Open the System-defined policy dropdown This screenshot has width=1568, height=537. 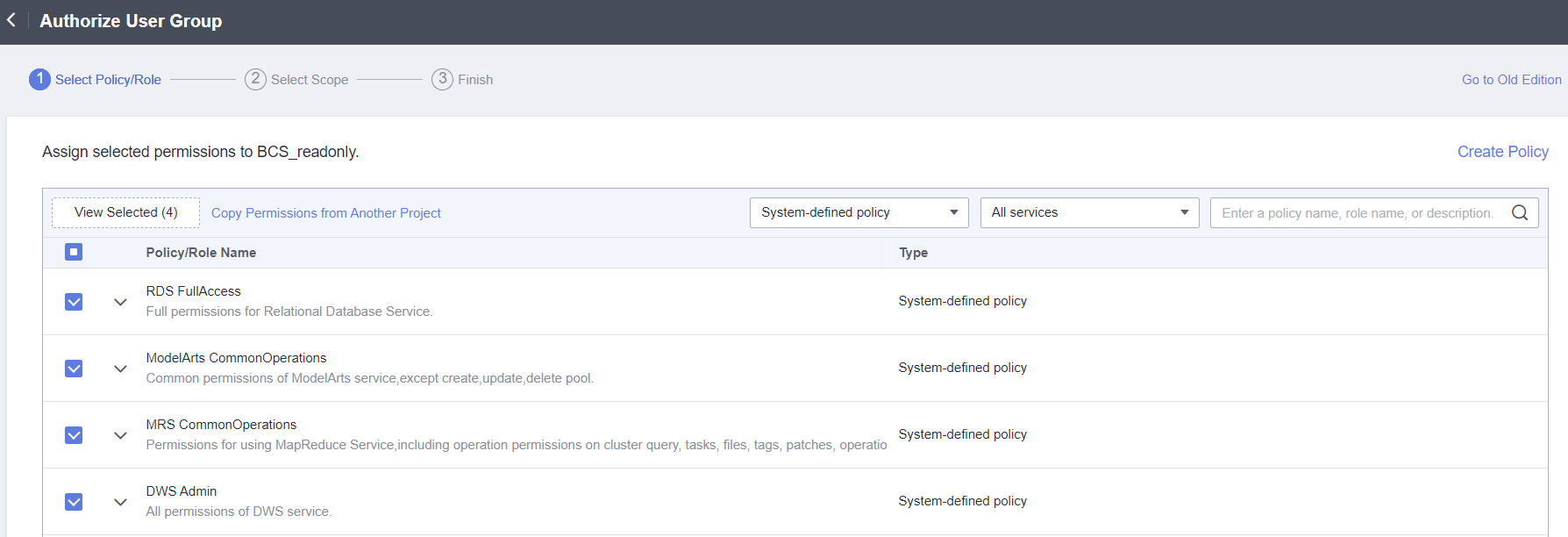pos(859,212)
